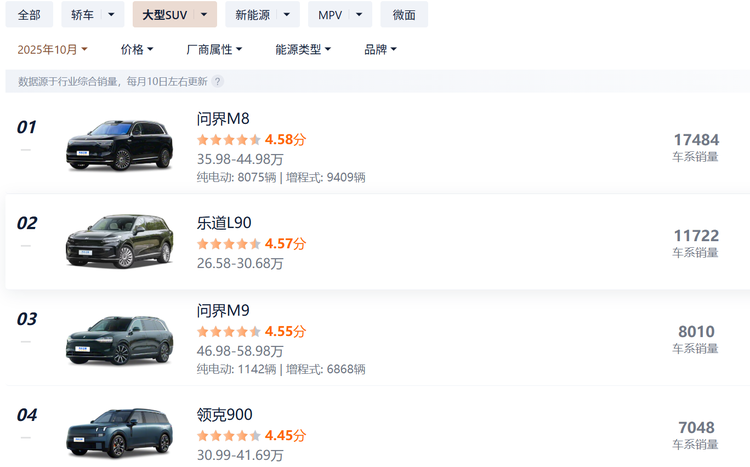Open the 轿车 category dropdown arrow
Image resolution: width=750 pixels, height=467 pixels.
coord(111,15)
